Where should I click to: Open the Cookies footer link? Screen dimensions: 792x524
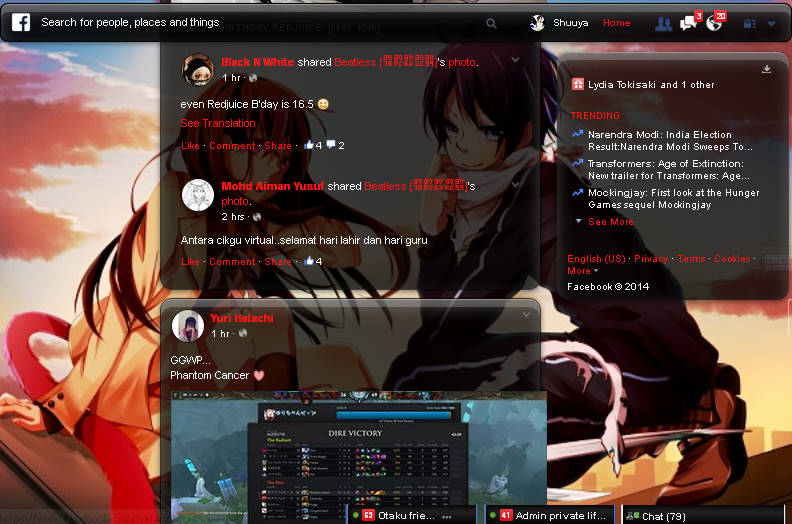tap(732, 259)
